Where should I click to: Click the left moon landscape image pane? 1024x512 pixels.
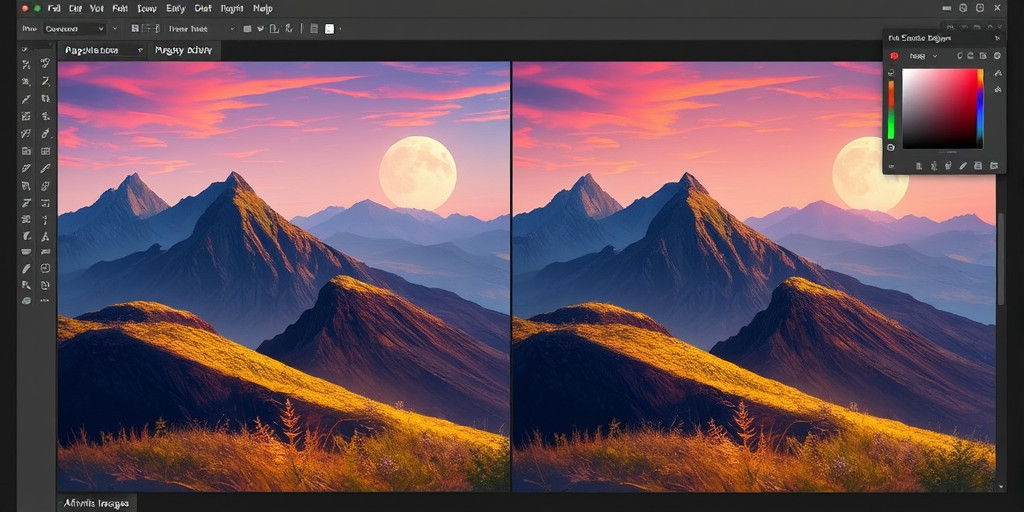coord(283,276)
